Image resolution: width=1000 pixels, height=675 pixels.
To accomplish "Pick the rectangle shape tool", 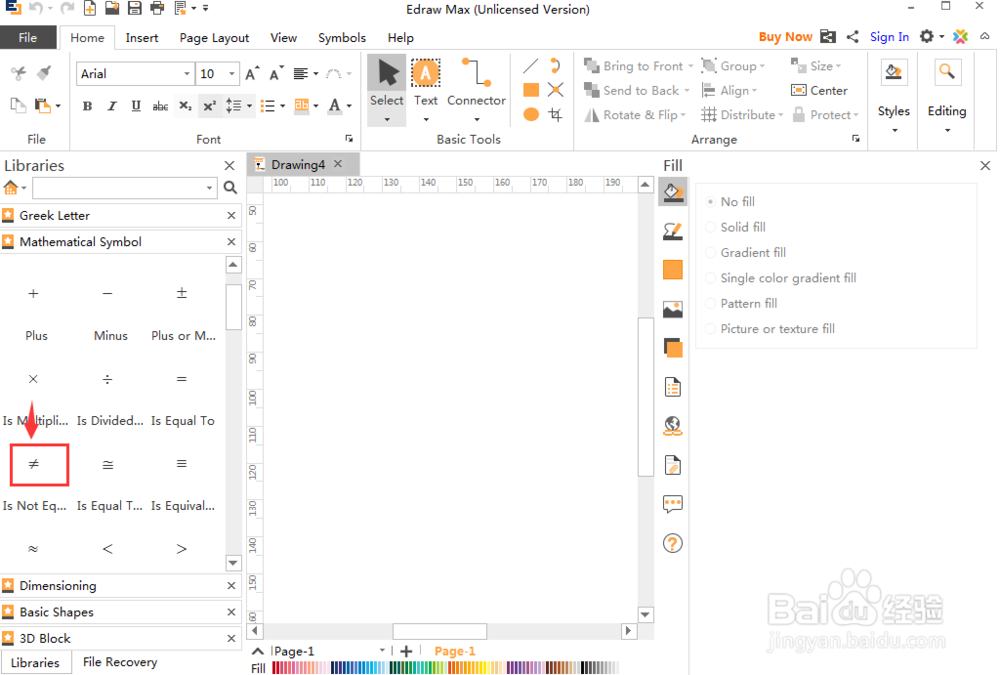I will coord(531,90).
